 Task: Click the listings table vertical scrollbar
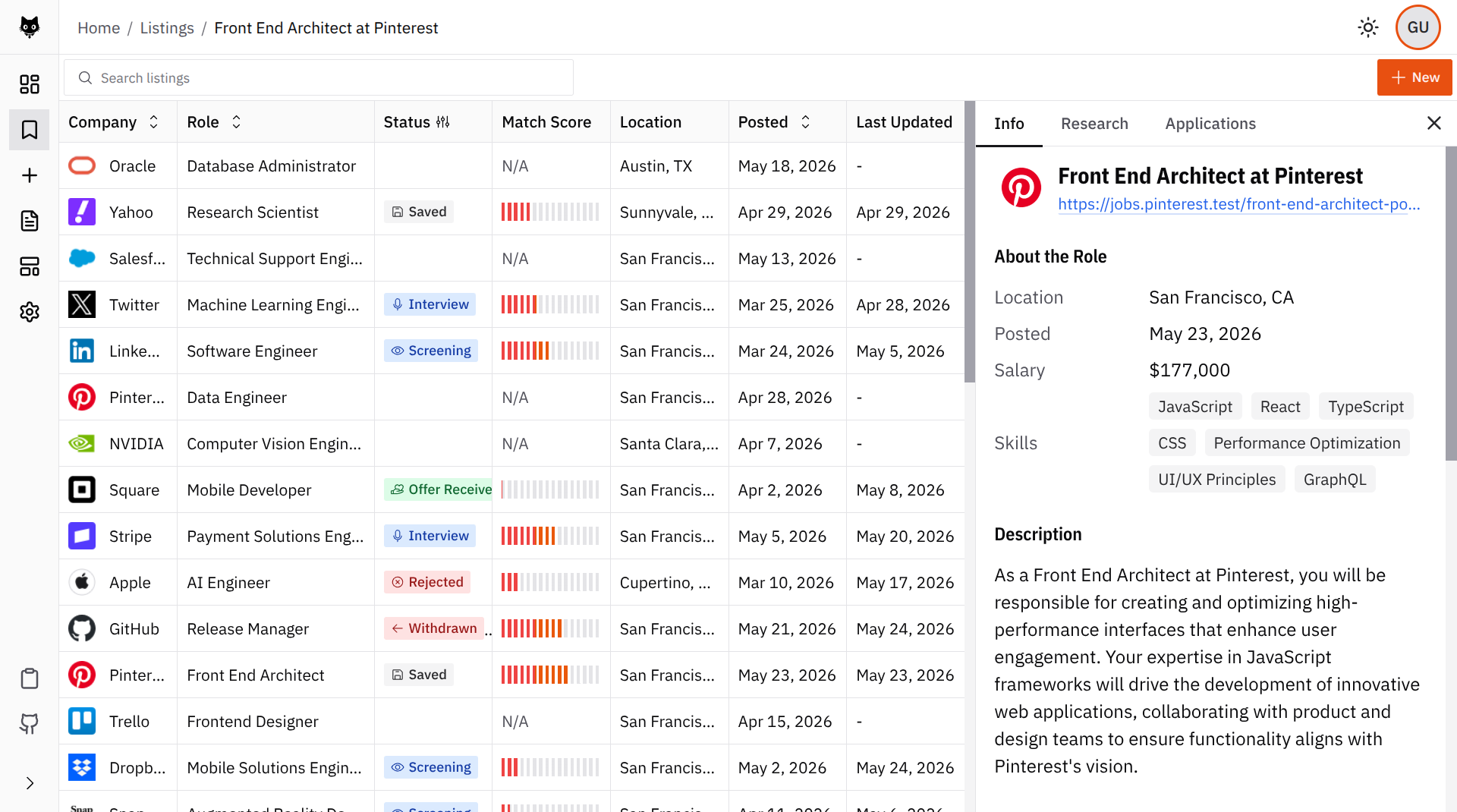[969, 242]
